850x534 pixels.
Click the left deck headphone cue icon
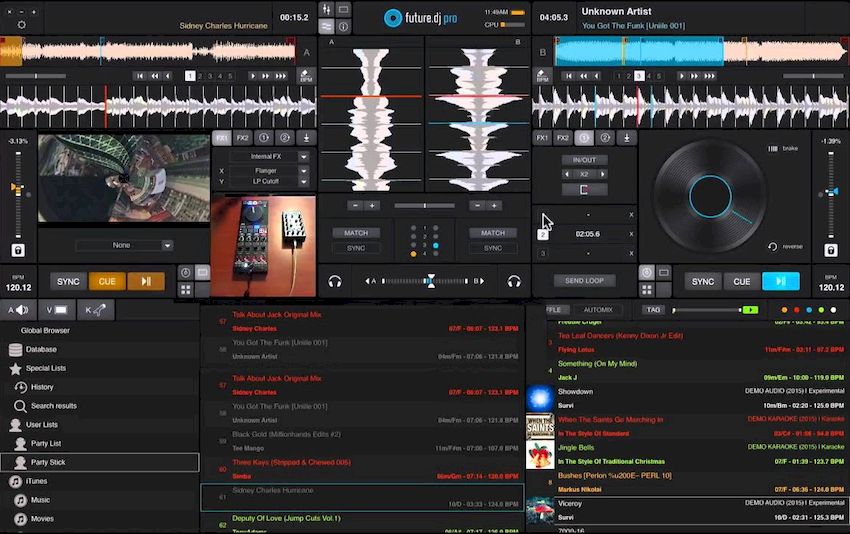point(335,282)
